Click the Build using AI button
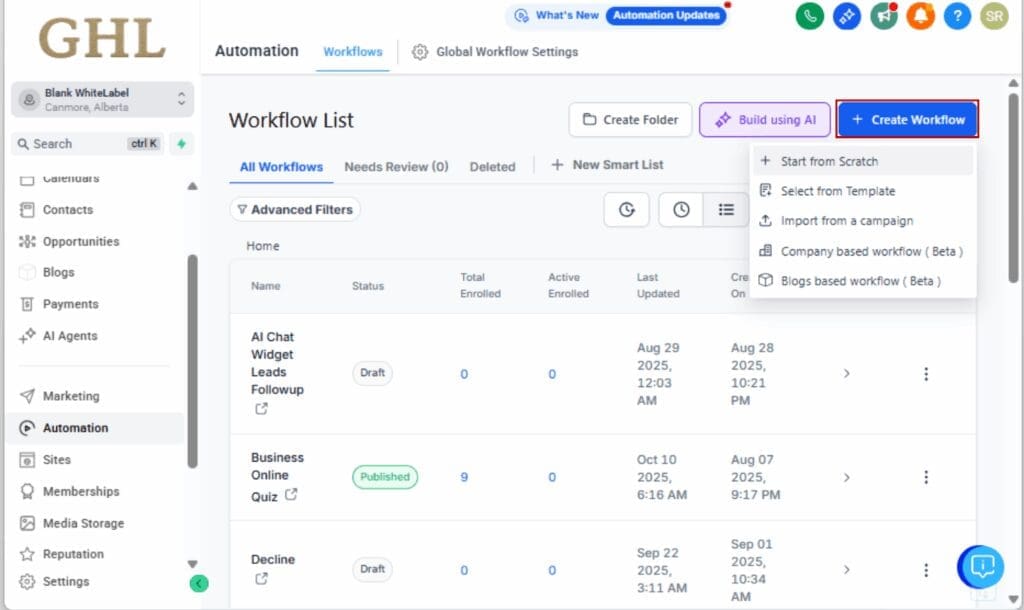Viewport: 1024px width, 610px height. (765, 120)
